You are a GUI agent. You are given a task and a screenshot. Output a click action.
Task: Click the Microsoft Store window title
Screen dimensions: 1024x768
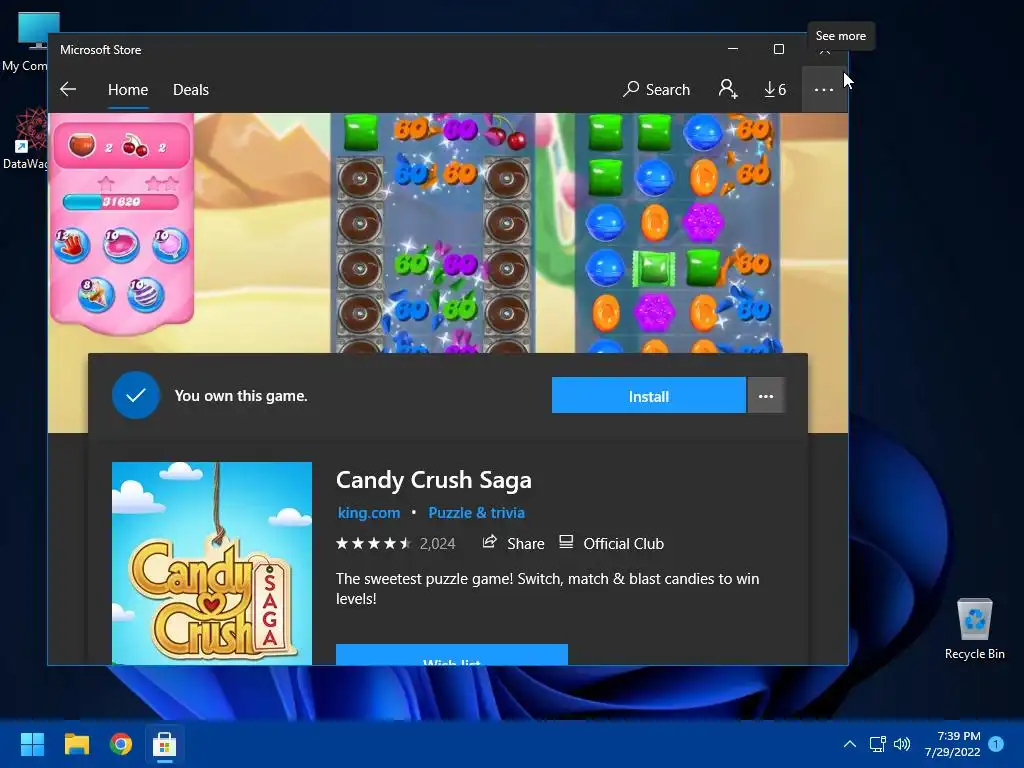[101, 50]
